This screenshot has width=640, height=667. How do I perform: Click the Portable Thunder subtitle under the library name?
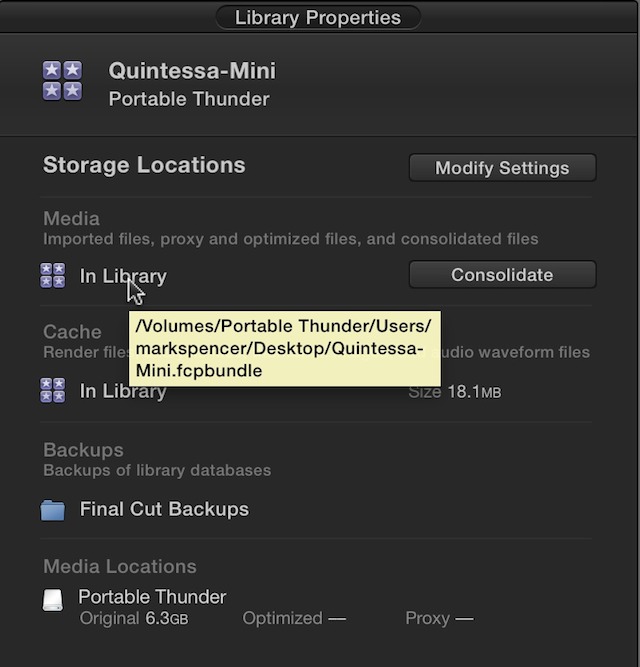pos(189,99)
